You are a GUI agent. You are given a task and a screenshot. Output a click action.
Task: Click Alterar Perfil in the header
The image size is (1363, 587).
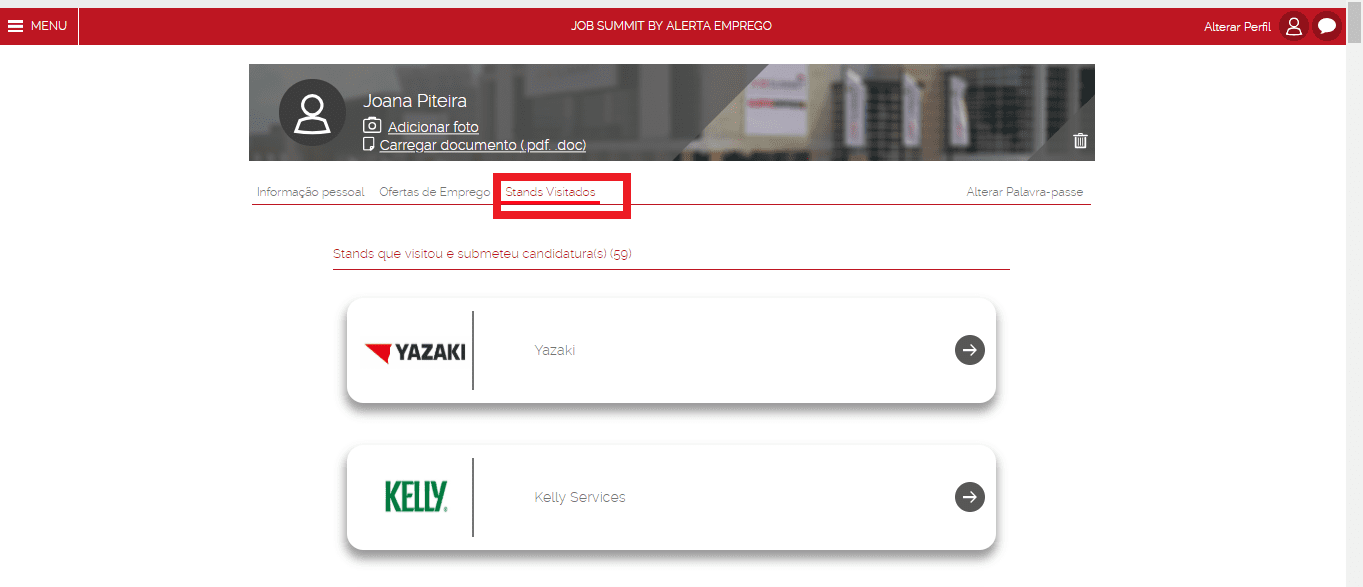pos(1237,27)
